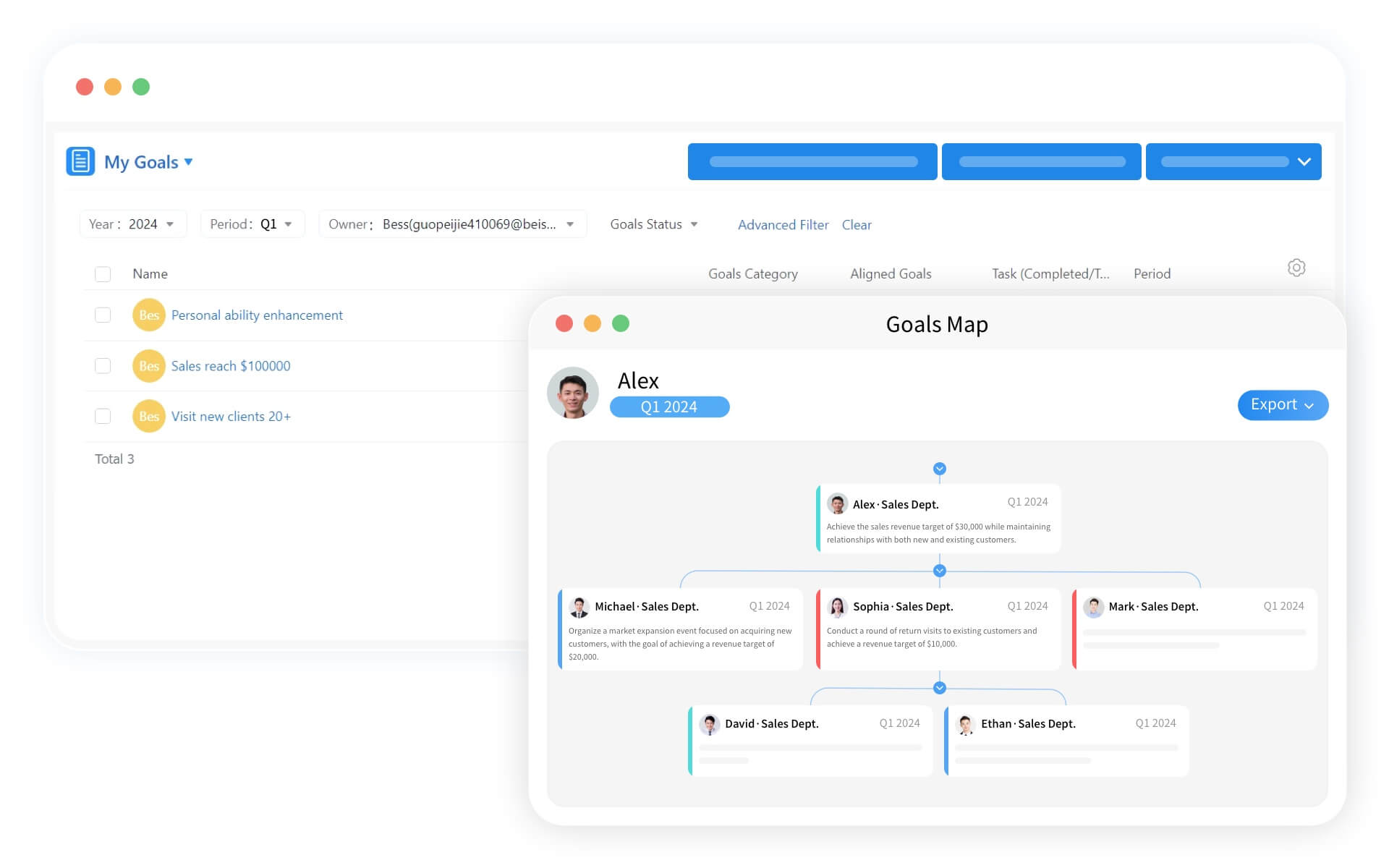
Task: Check the Personal ability enhancement row checkbox
Action: [103, 315]
